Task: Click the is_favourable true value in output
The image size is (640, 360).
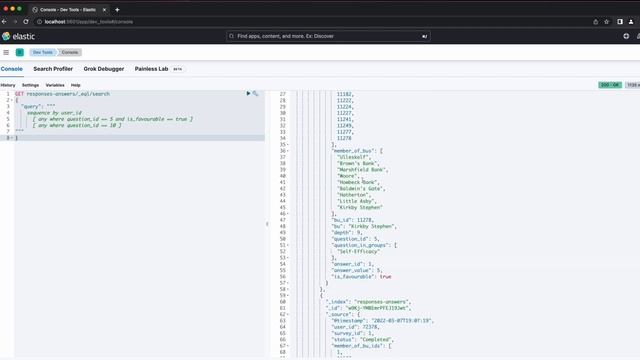Action: (x=385, y=276)
